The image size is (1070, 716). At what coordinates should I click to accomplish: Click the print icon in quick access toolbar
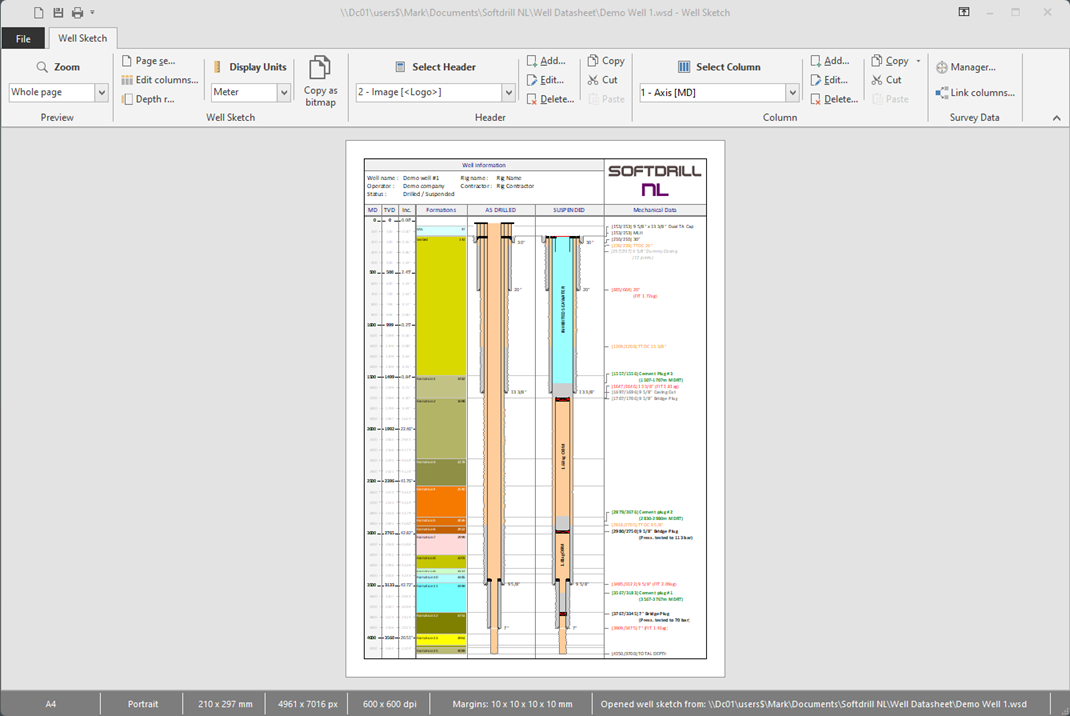(77, 13)
